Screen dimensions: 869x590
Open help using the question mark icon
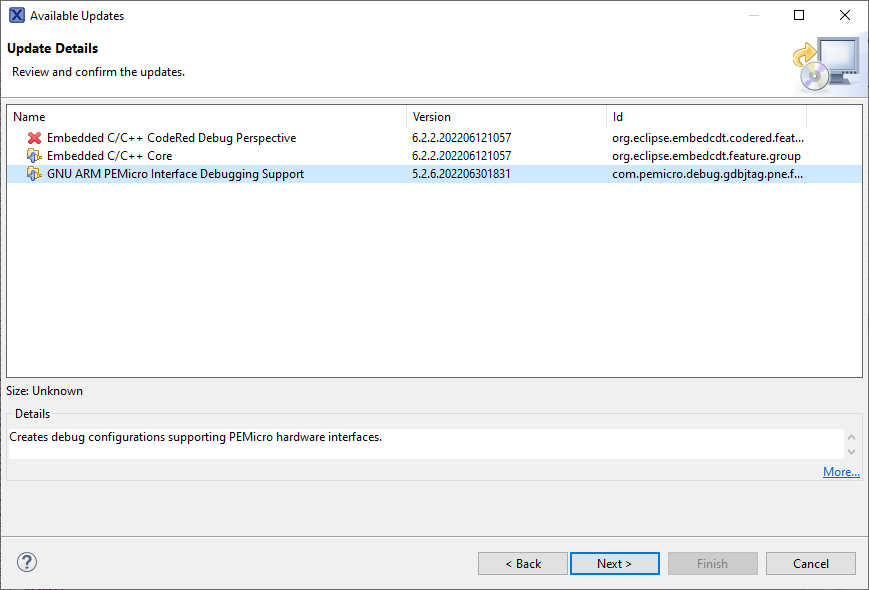tap(26, 562)
